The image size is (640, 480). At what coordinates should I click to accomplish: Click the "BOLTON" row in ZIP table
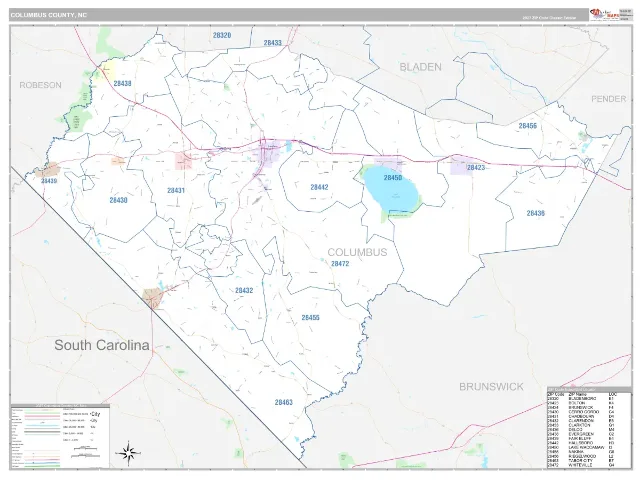pos(583,403)
